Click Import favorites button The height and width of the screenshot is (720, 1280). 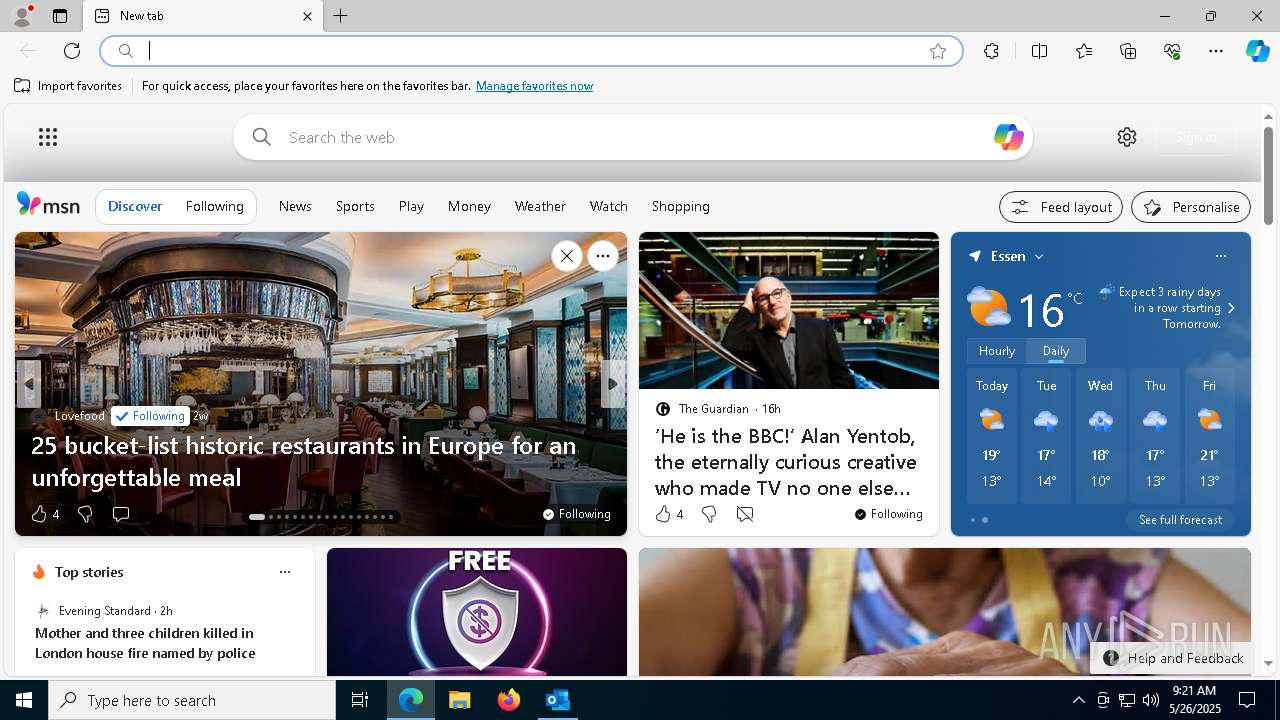coord(68,86)
